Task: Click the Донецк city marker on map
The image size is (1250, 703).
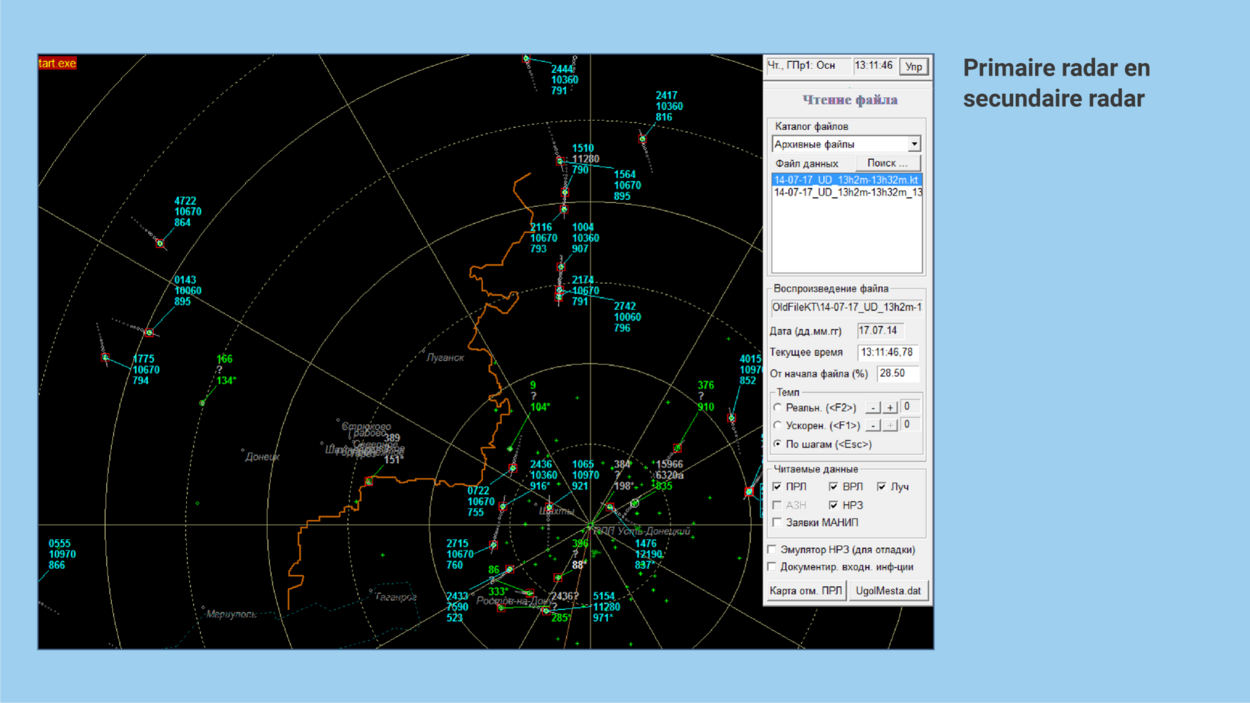Action: coord(243,452)
